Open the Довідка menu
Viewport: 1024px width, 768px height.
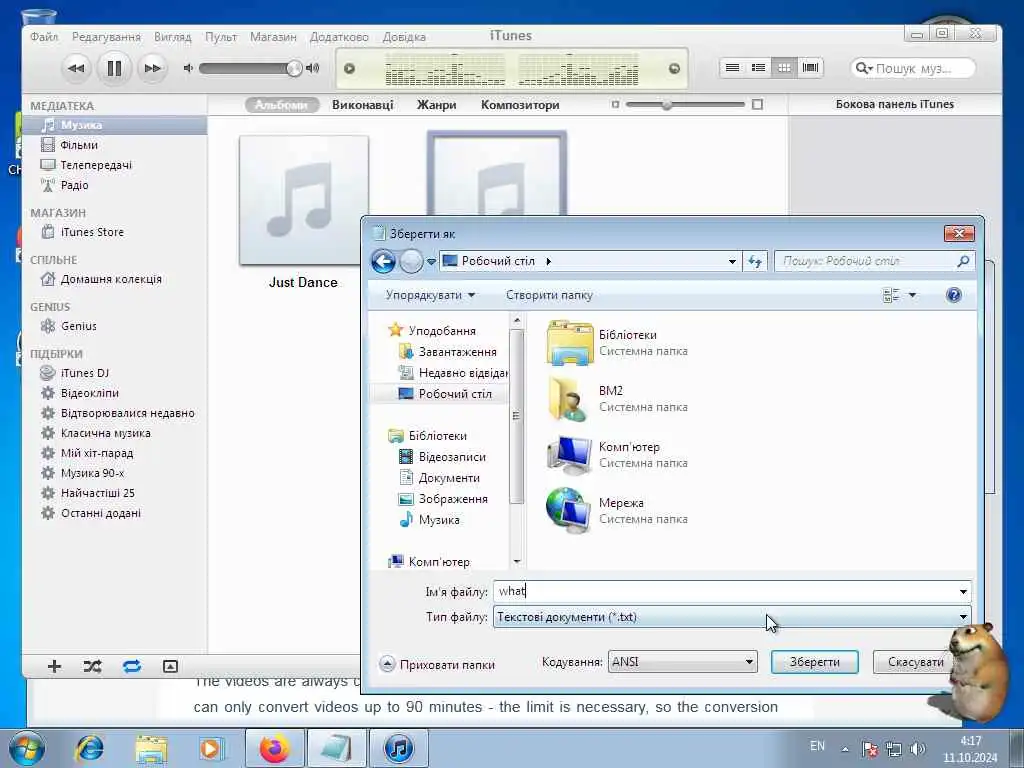point(404,37)
